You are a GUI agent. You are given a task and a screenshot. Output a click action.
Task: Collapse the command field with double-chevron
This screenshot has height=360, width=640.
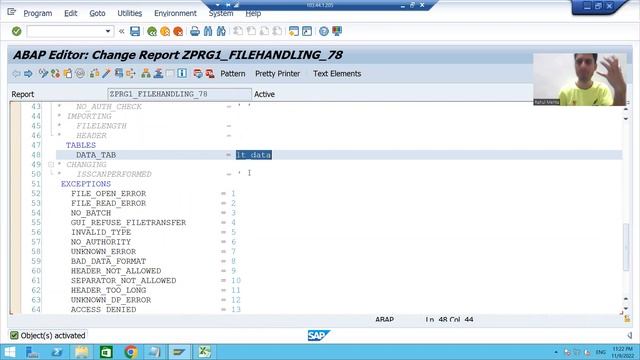click(x=122, y=31)
